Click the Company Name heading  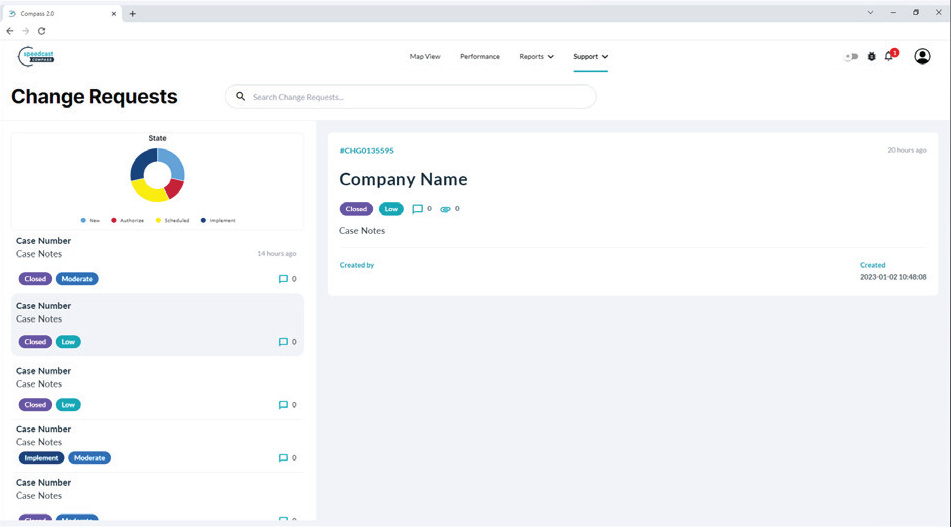[x=403, y=179]
